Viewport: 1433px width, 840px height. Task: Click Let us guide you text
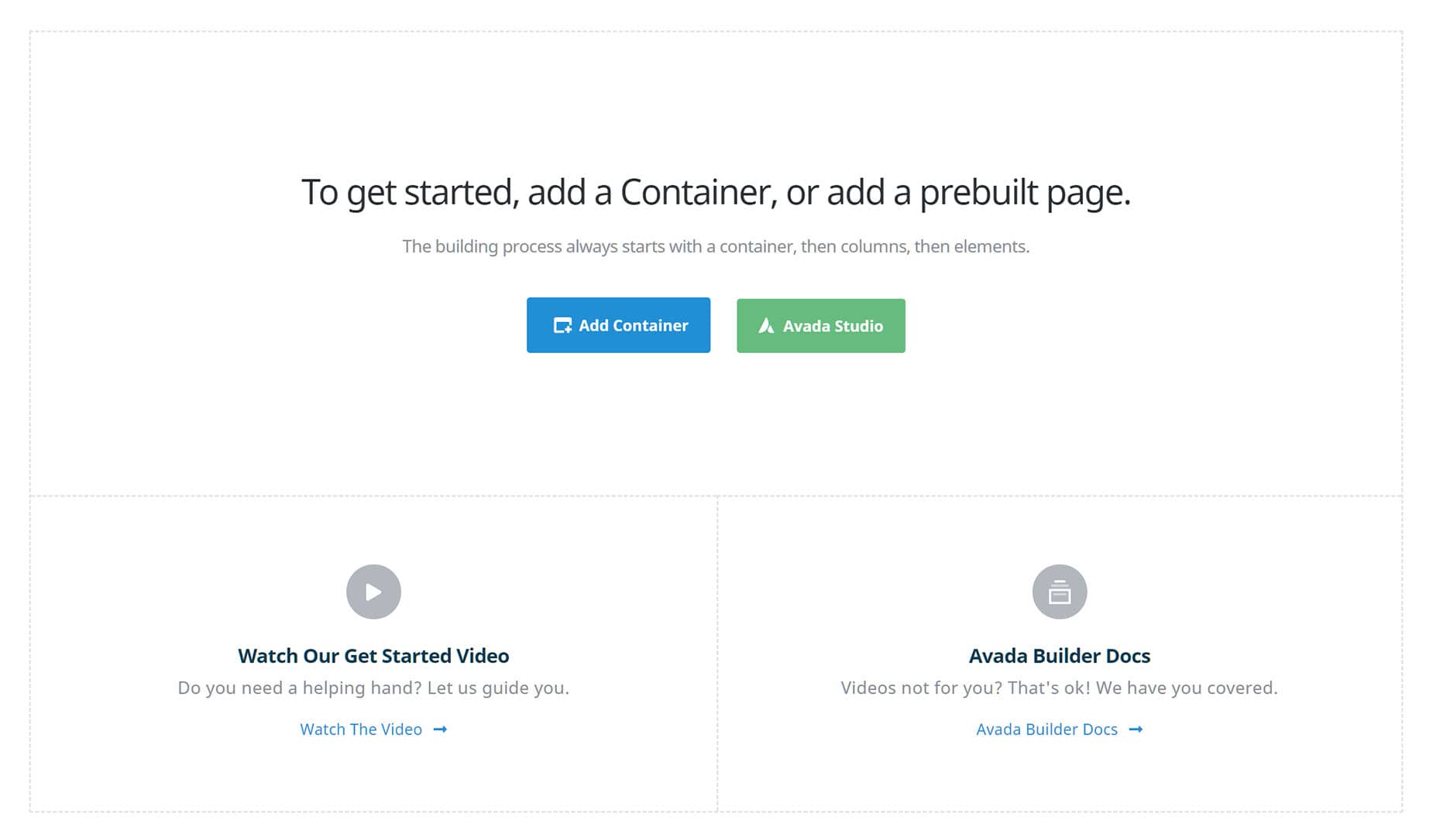tap(498, 687)
